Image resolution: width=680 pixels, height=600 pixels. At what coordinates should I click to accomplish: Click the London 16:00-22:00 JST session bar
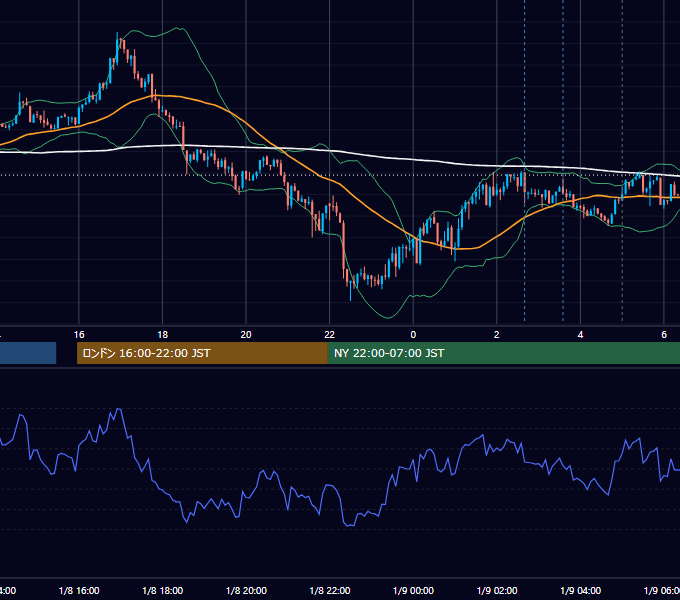pos(202,353)
